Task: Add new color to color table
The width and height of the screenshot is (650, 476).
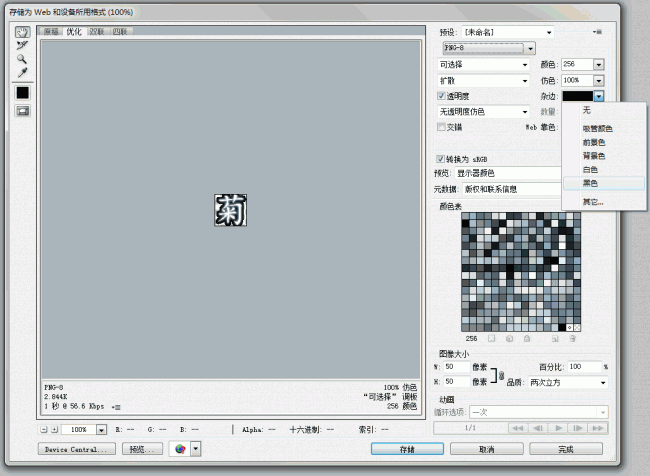Action: 555,339
